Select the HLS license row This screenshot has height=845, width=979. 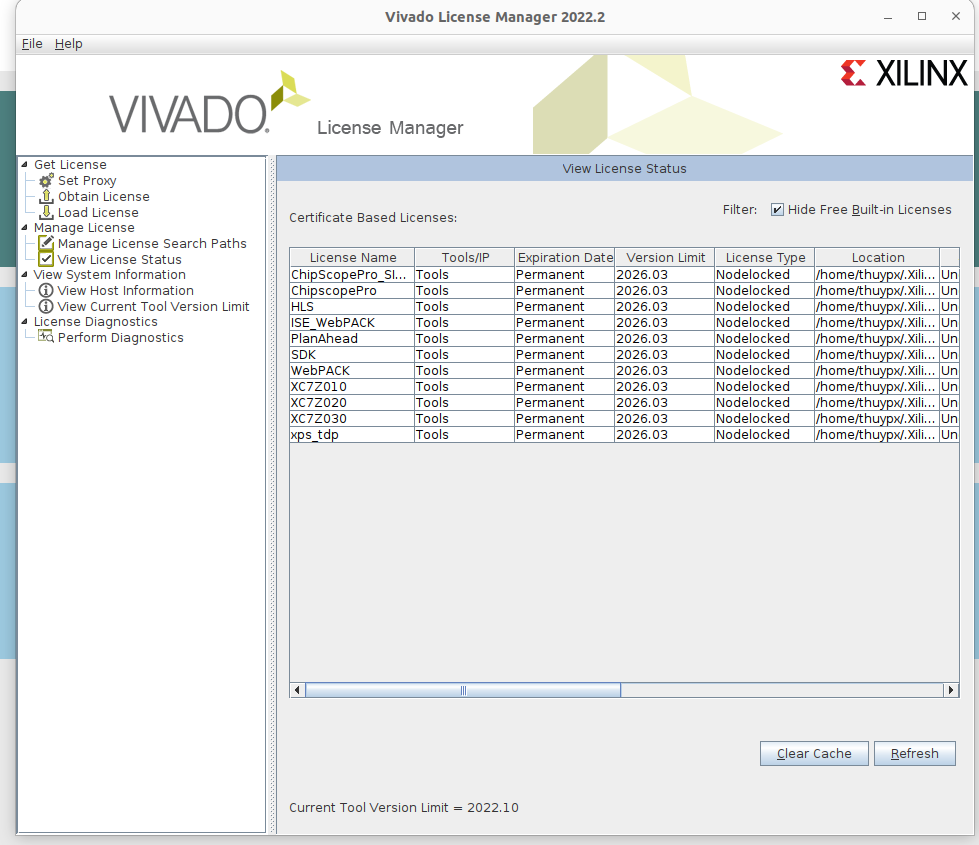tap(624, 307)
